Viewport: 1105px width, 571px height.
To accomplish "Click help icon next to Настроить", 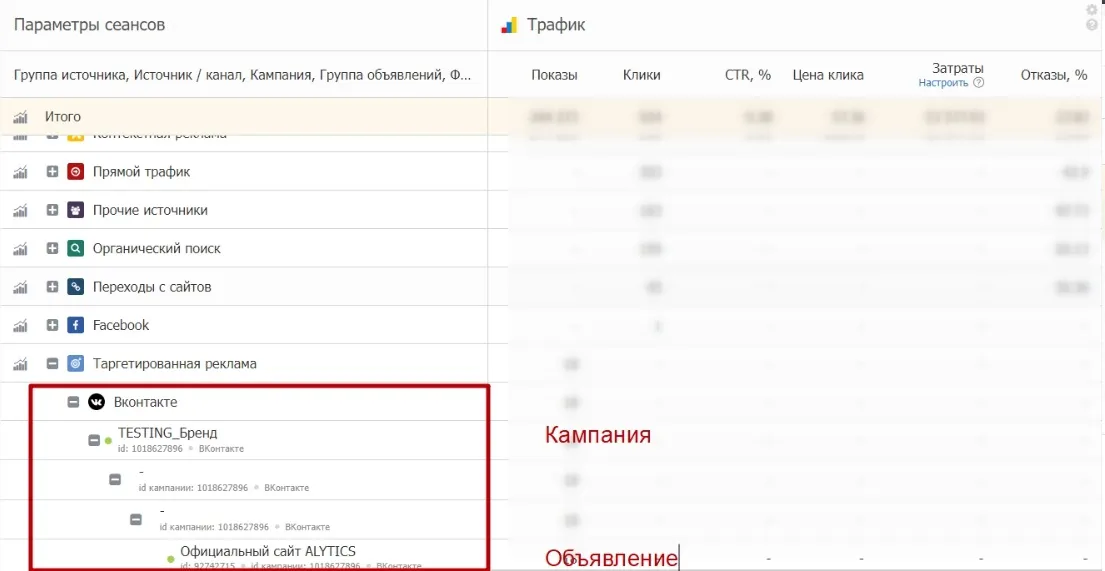I will click(978, 82).
